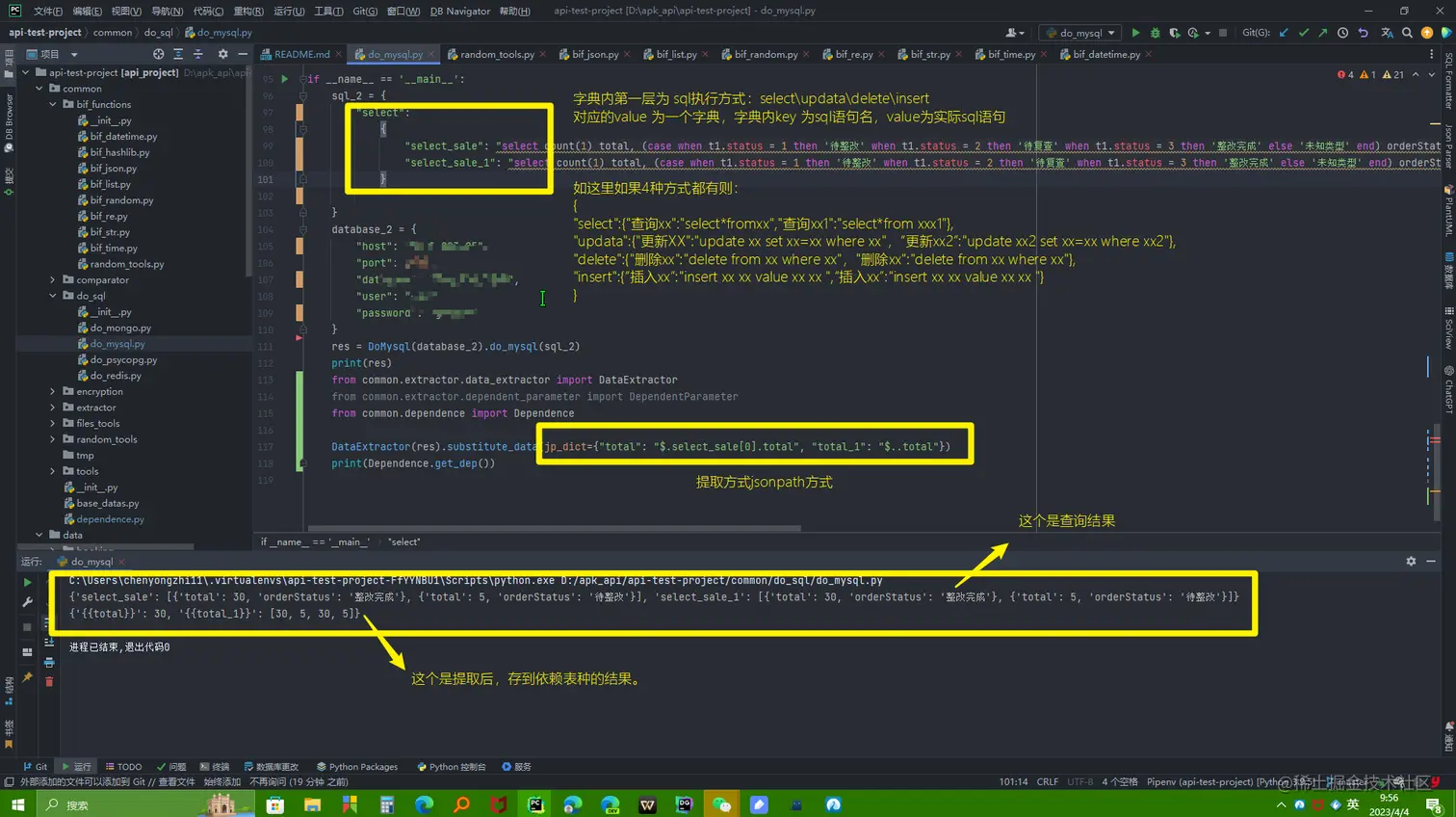Start debugging with the bug icon
This screenshot has height=817, width=1456.
coord(1155,33)
